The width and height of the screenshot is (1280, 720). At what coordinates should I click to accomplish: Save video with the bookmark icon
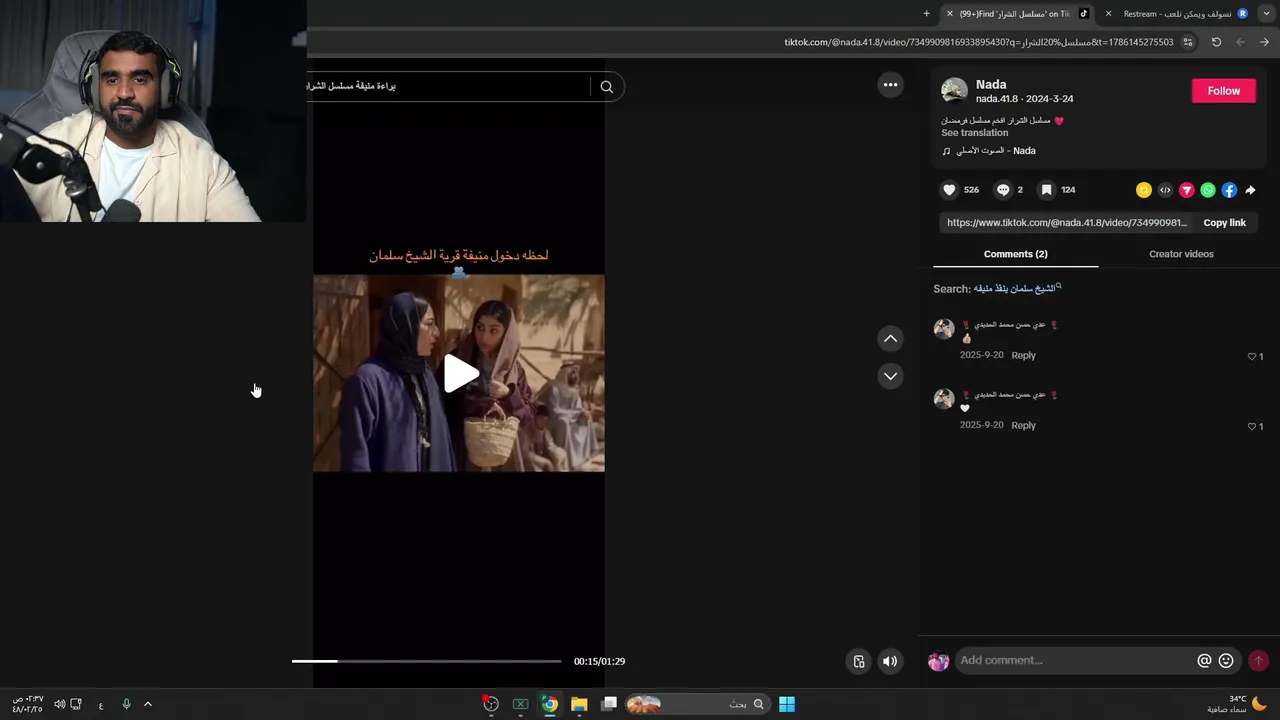1046,190
